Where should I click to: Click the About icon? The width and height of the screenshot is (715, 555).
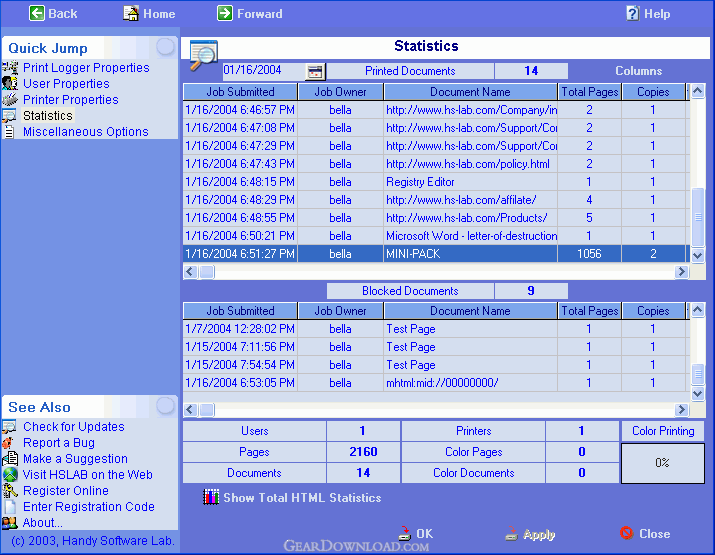tap(10, 523)
